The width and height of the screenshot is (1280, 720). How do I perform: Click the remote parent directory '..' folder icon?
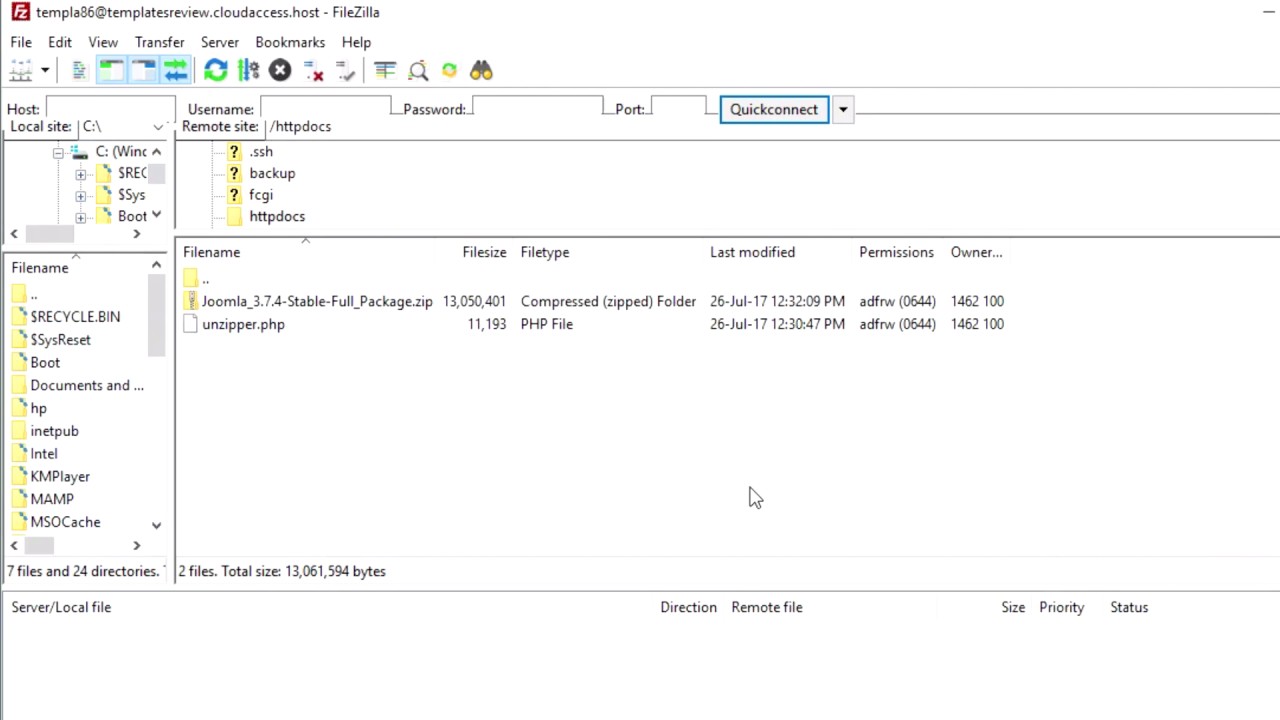pyautogui.click(x=190, y=278)
